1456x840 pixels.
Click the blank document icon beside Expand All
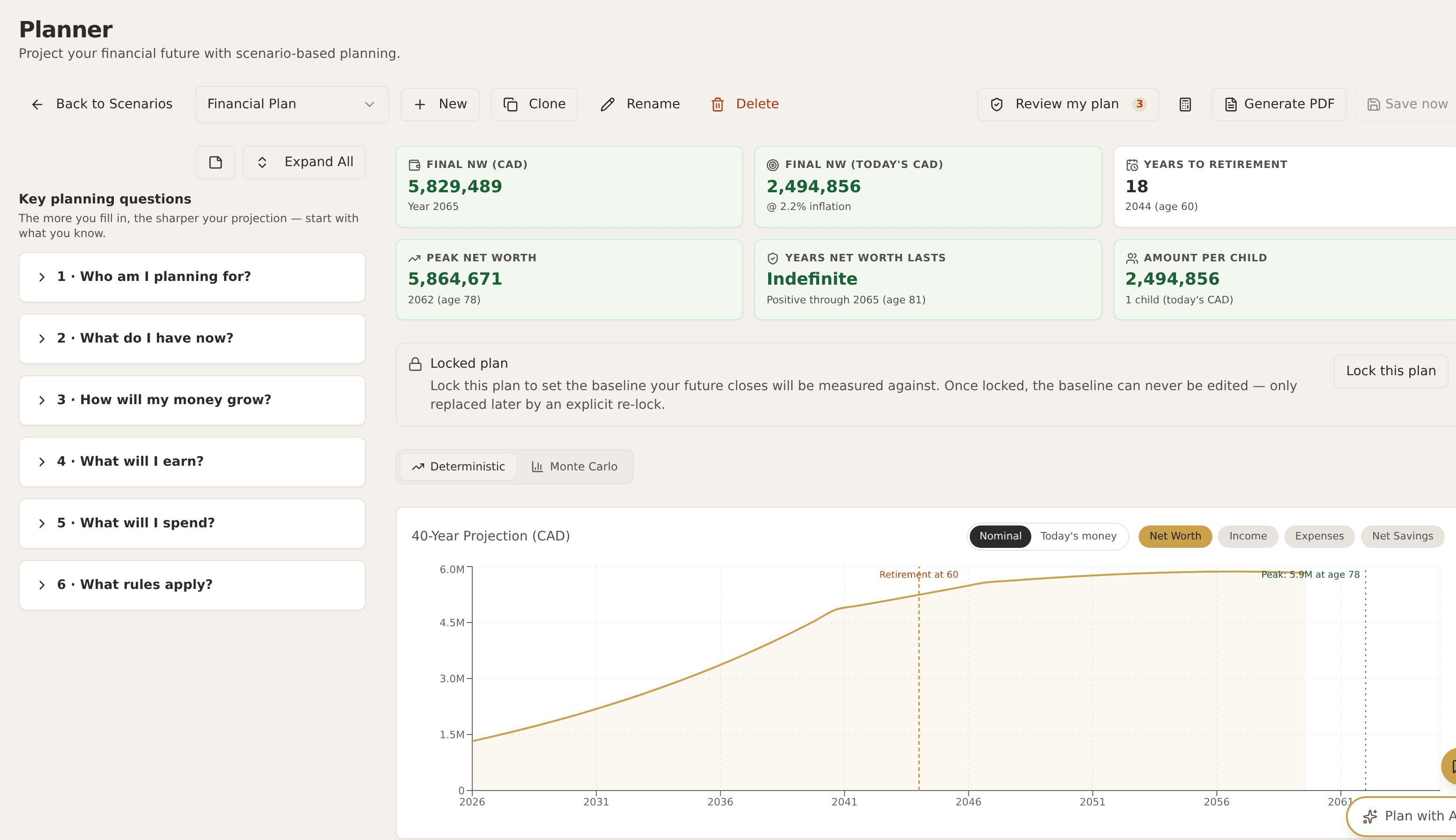215,162
